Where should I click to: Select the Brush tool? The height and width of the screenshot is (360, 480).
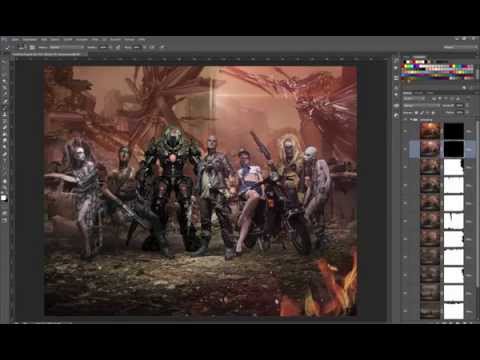5,108
